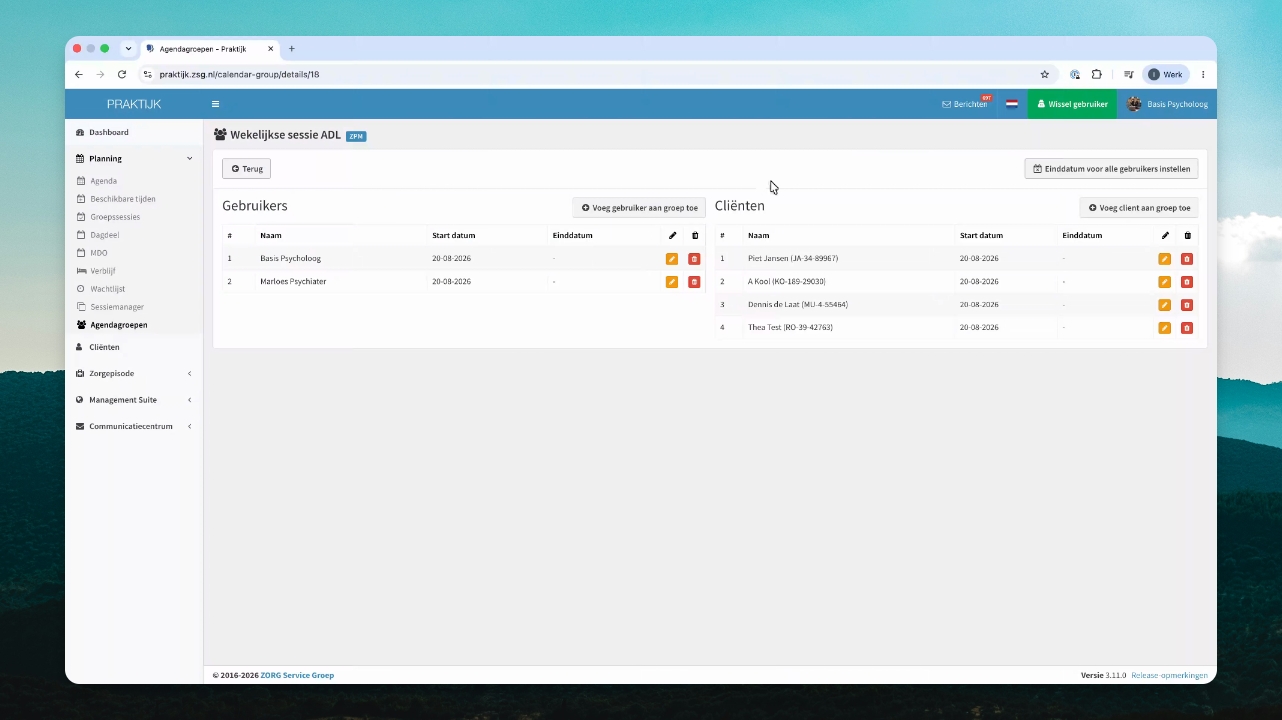The image size is (1282, 720).
Task: Open the browser extensions puzzle icon
Action: click(1097, 74)
